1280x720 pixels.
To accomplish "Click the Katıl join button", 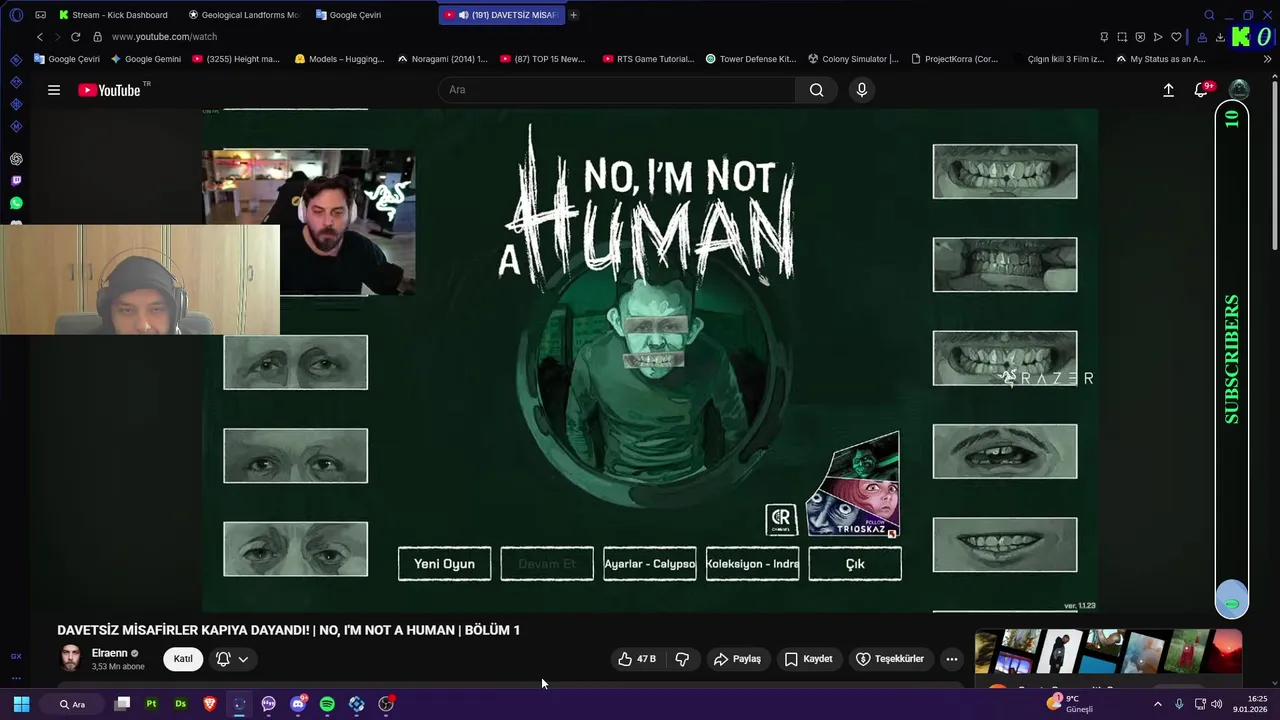I will click(x=183, y=659).
